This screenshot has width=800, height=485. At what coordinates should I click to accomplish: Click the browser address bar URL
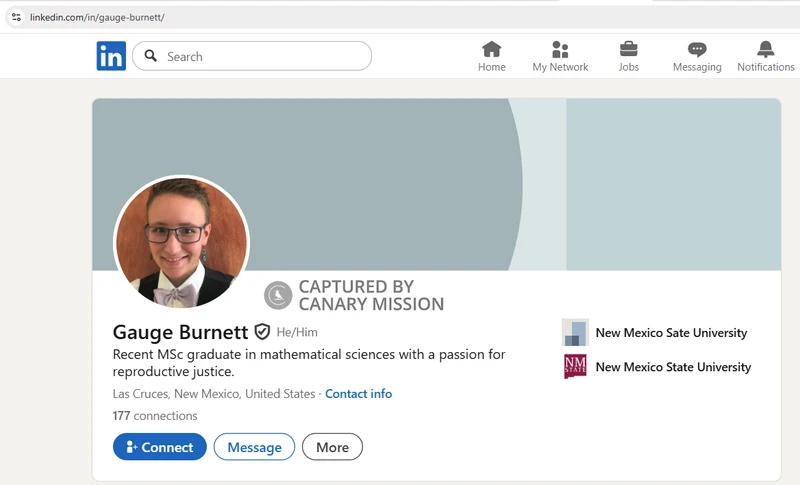98,17
